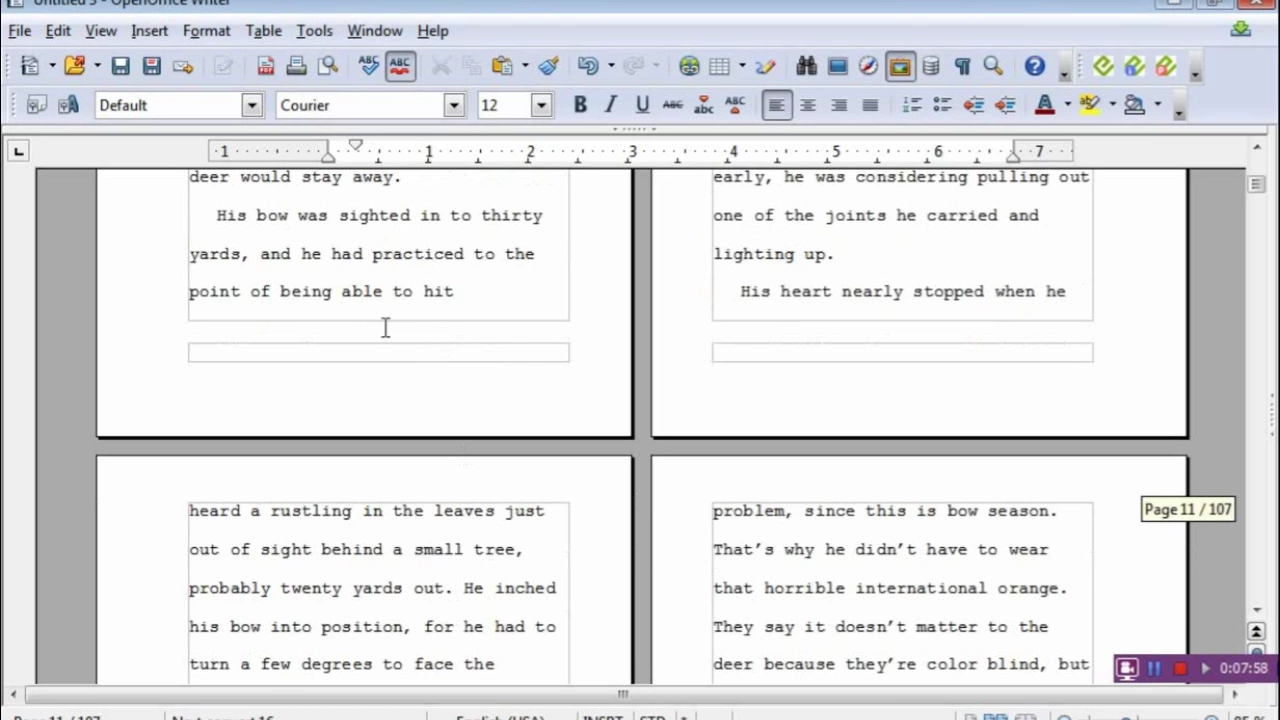The image size is (1280, 720).
Task: Open the Table menu
Action: point(263,31)
